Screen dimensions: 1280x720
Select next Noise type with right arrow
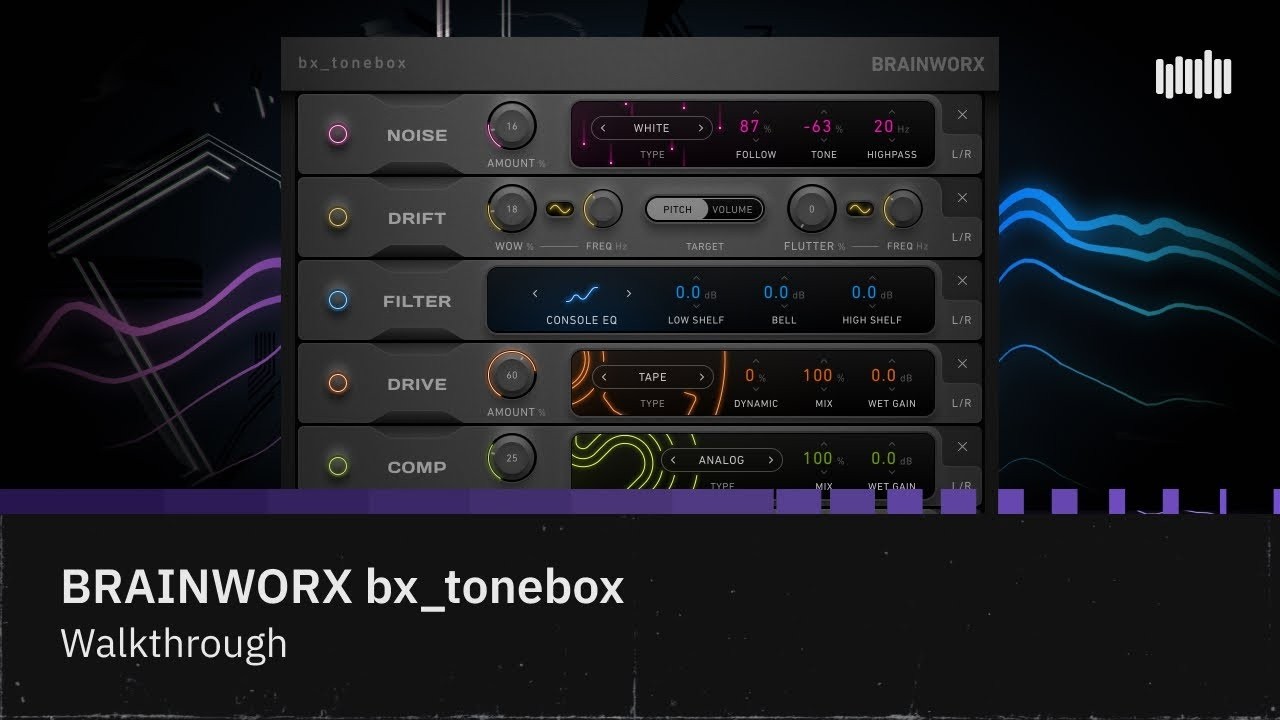click(x=701, y=128)
